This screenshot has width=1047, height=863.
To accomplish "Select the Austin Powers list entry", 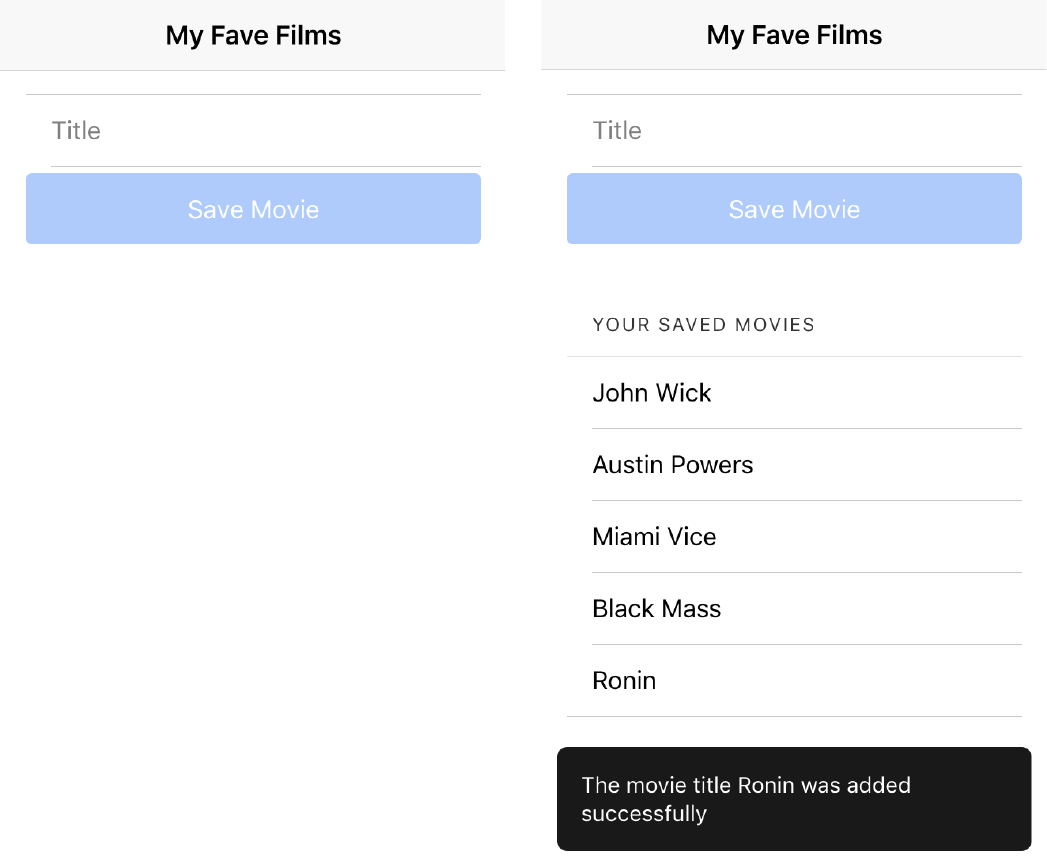I will 794,465.
